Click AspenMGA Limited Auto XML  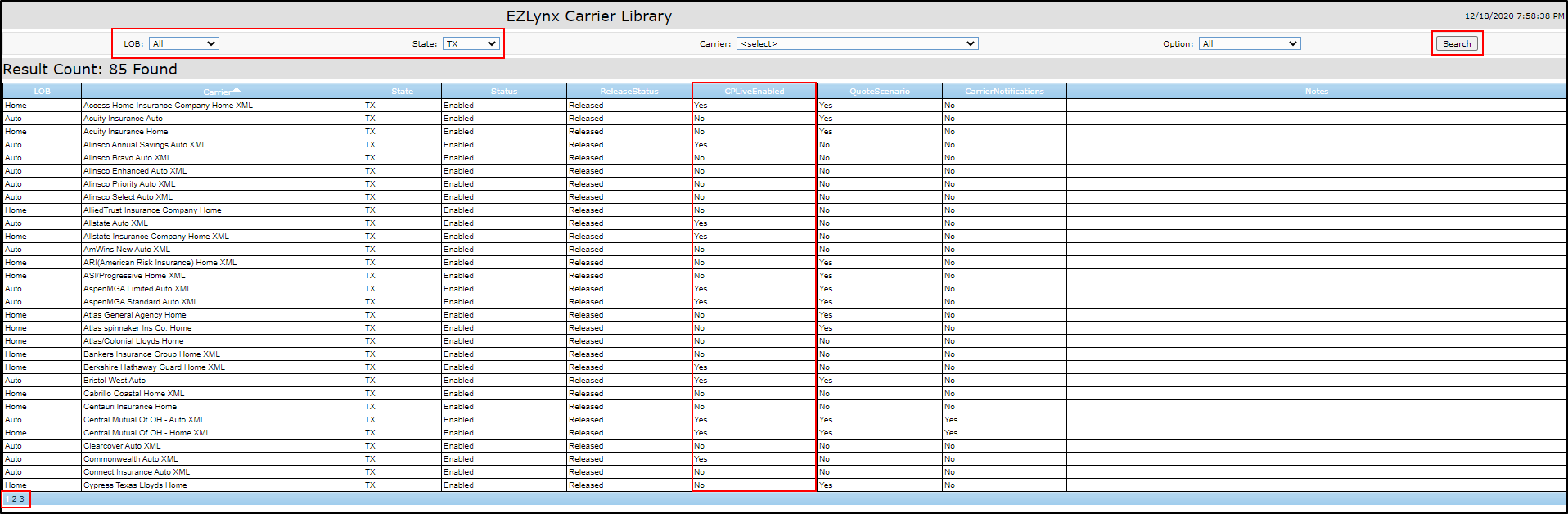[137, 289]
